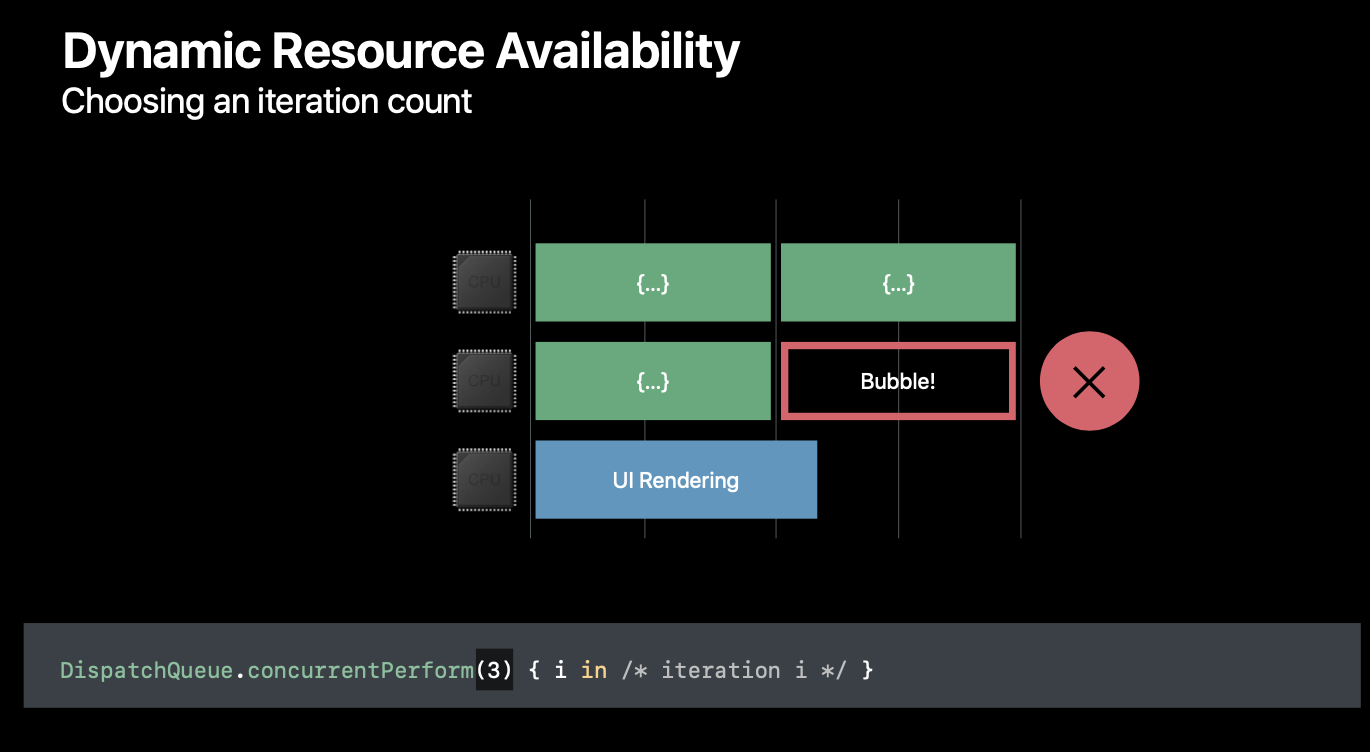Click the green {...} block left of Bubble!
This screenshot has width=1370, height=752.
653,381
